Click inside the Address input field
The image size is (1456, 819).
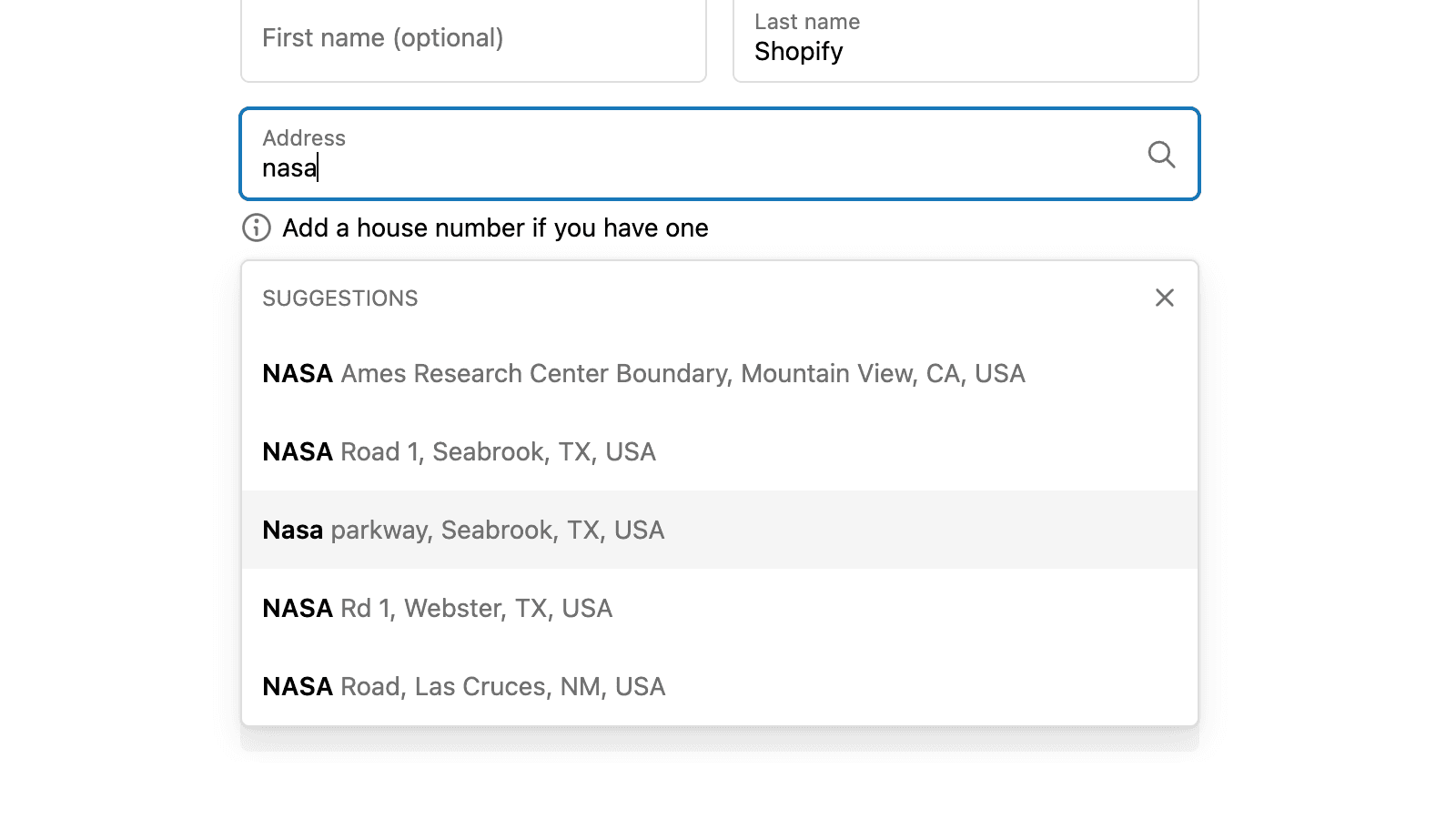click(637, 167)
